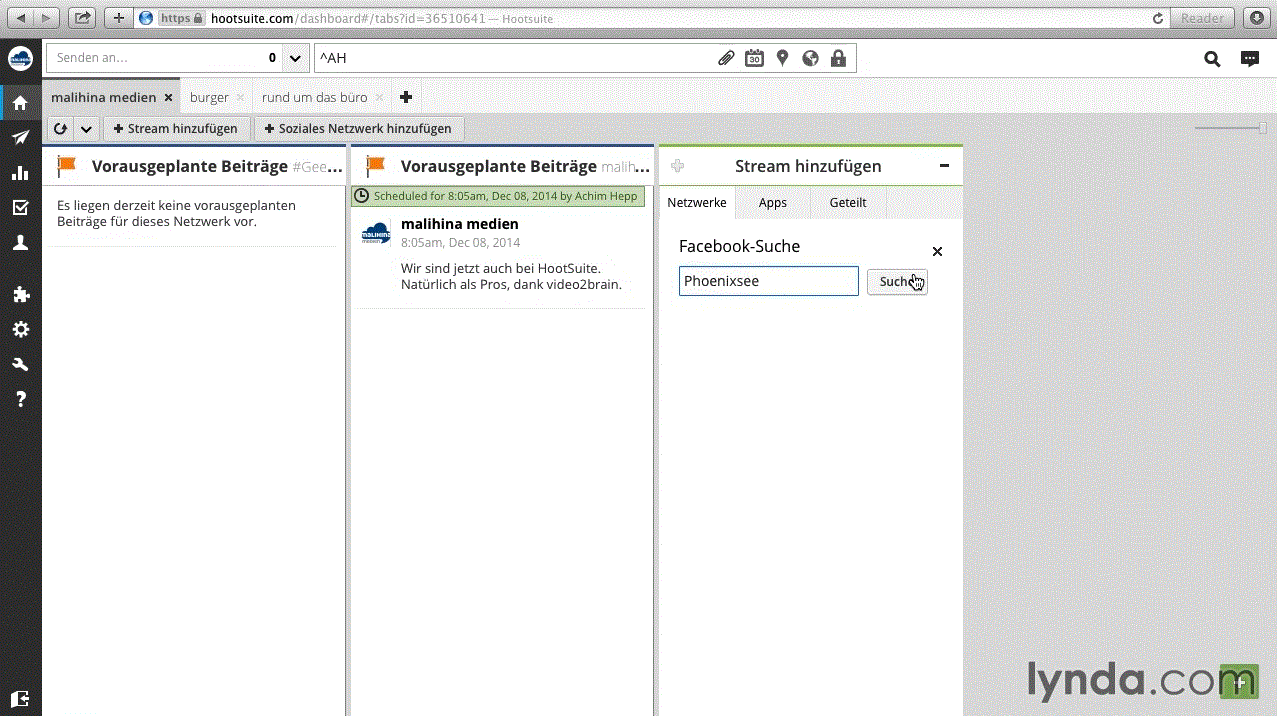The image size is (1277, 716).
Task: Close the malihina medien tab
Action: 169,98
